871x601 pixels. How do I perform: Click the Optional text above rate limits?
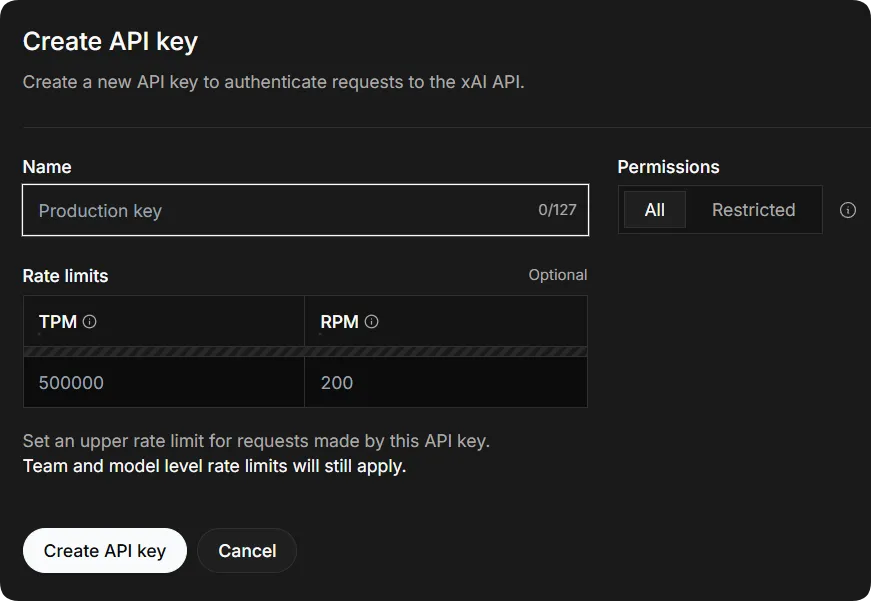click(x=557, y=275)
